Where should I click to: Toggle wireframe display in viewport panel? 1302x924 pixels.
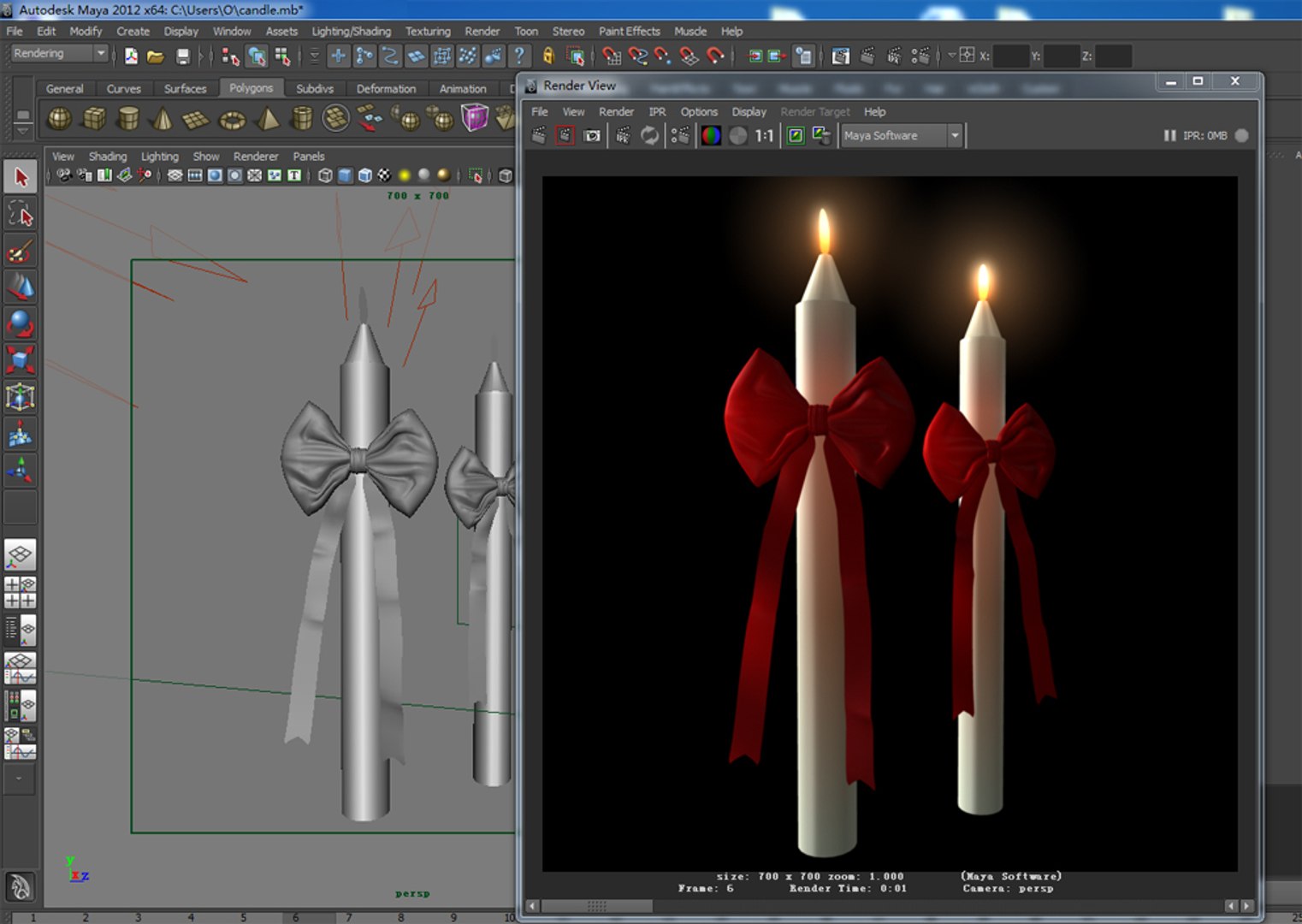tap(325, 175)
